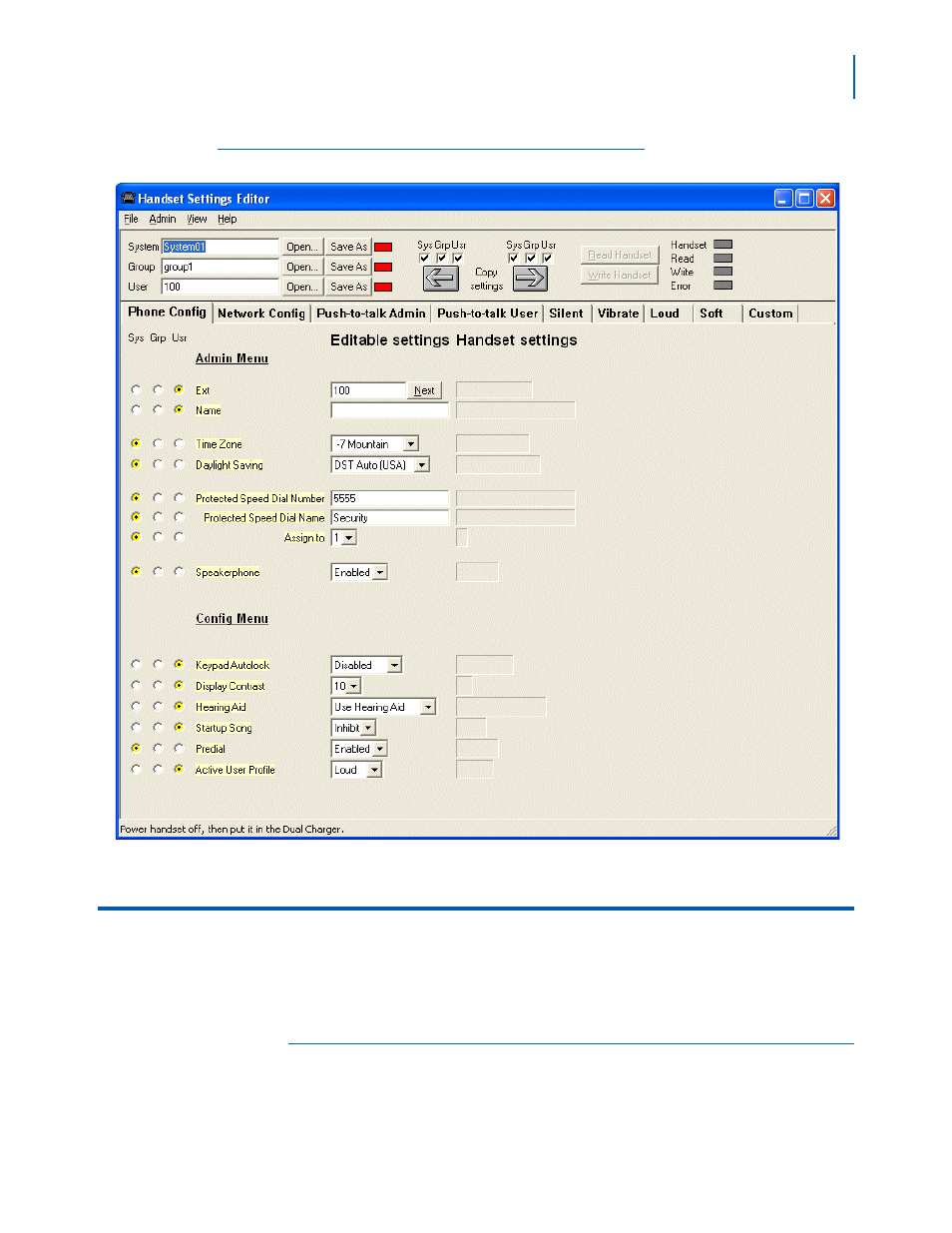Open the Startup Song dropdown
This screenshot has width=952, height=1233.
pos(368,729)
